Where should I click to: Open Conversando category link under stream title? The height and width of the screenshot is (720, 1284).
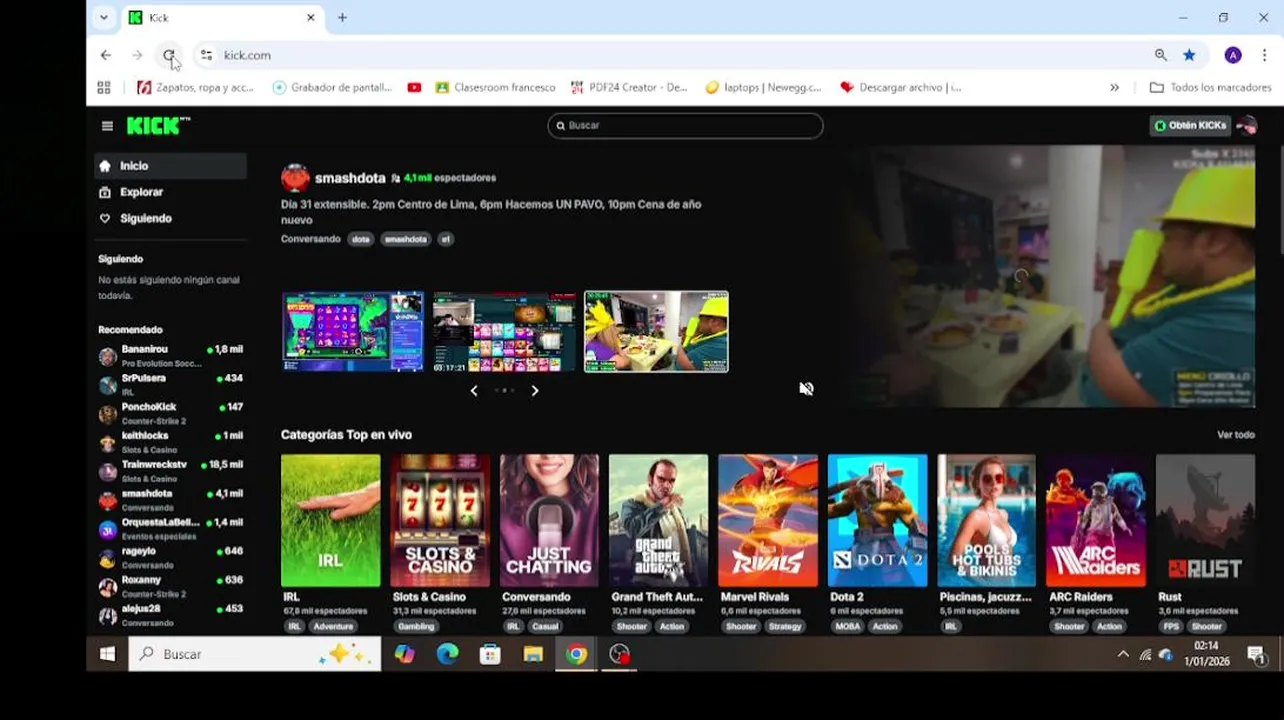click(x=310, y=239)
